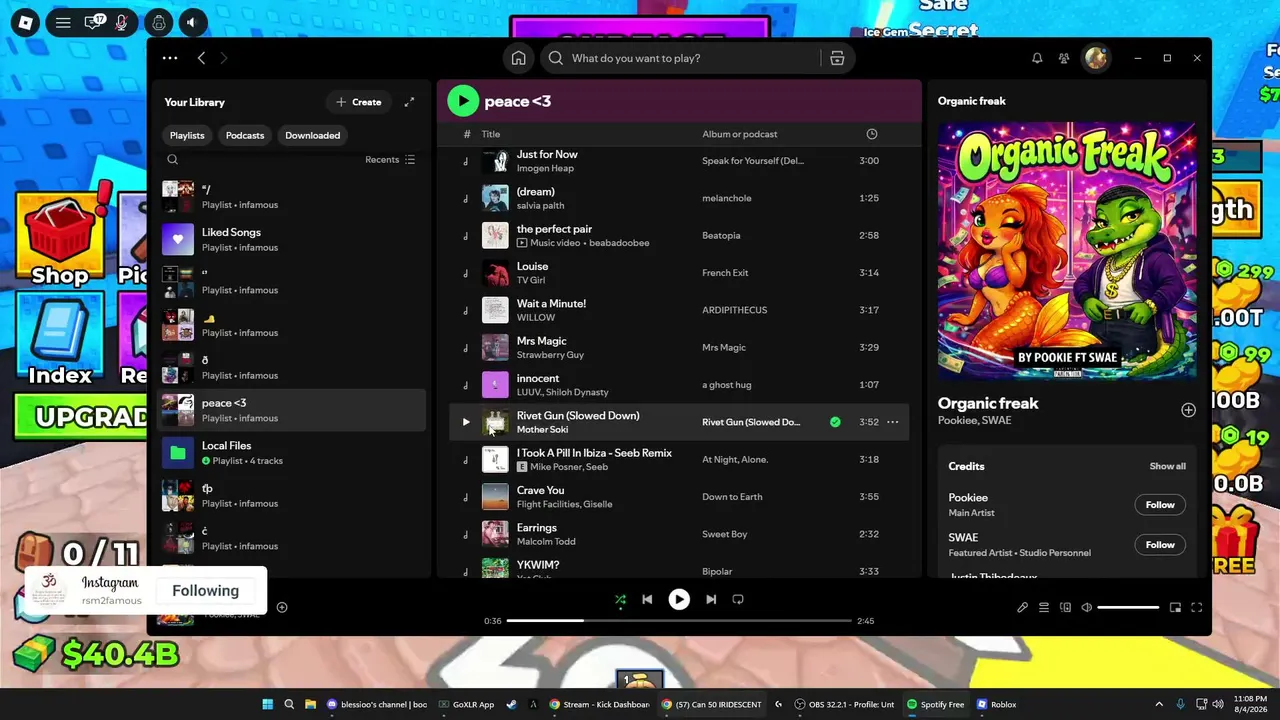The width and height of the screenshot is (1280, 720).
Task: Toggle Roblox microphone mute
Action: (x=122, y=22)
